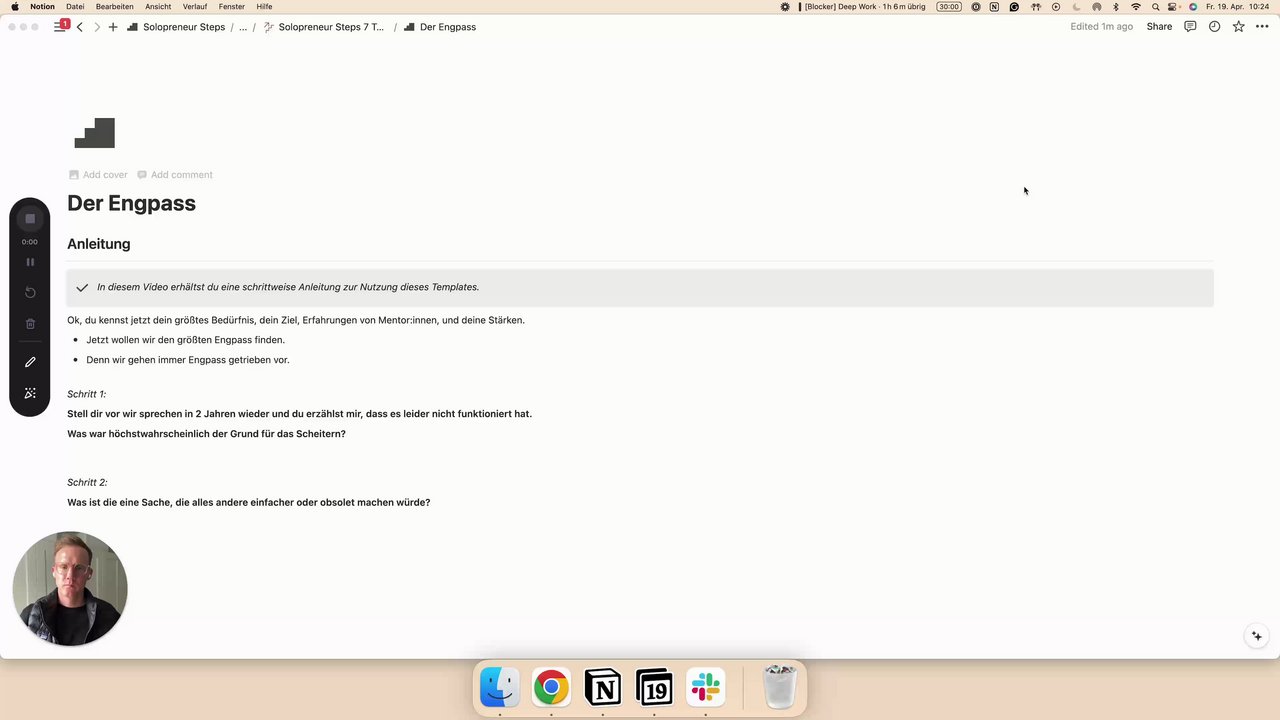This screenshot has width=1280, height=720.
Task: Open Finder from the Dock
Action: click(500, 688)
